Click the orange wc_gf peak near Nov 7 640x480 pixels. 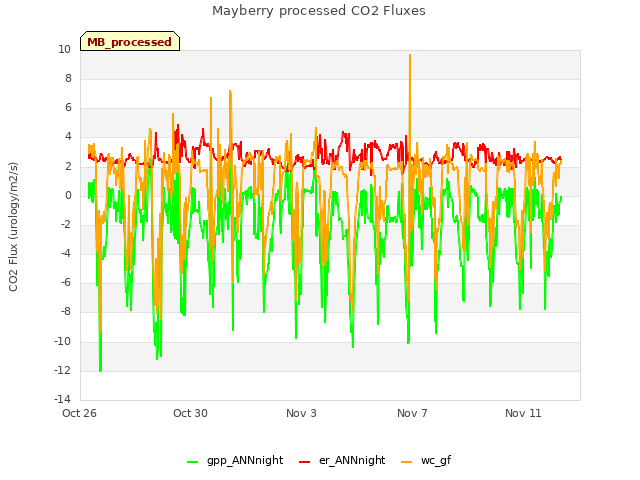(410, 56)
